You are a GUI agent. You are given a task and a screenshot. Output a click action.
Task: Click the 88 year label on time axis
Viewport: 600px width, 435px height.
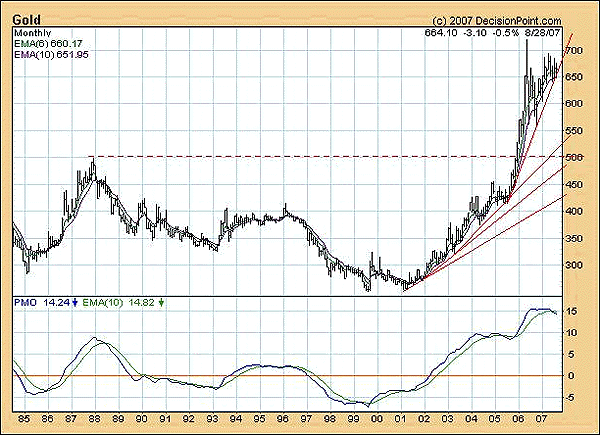click(94, 420)
